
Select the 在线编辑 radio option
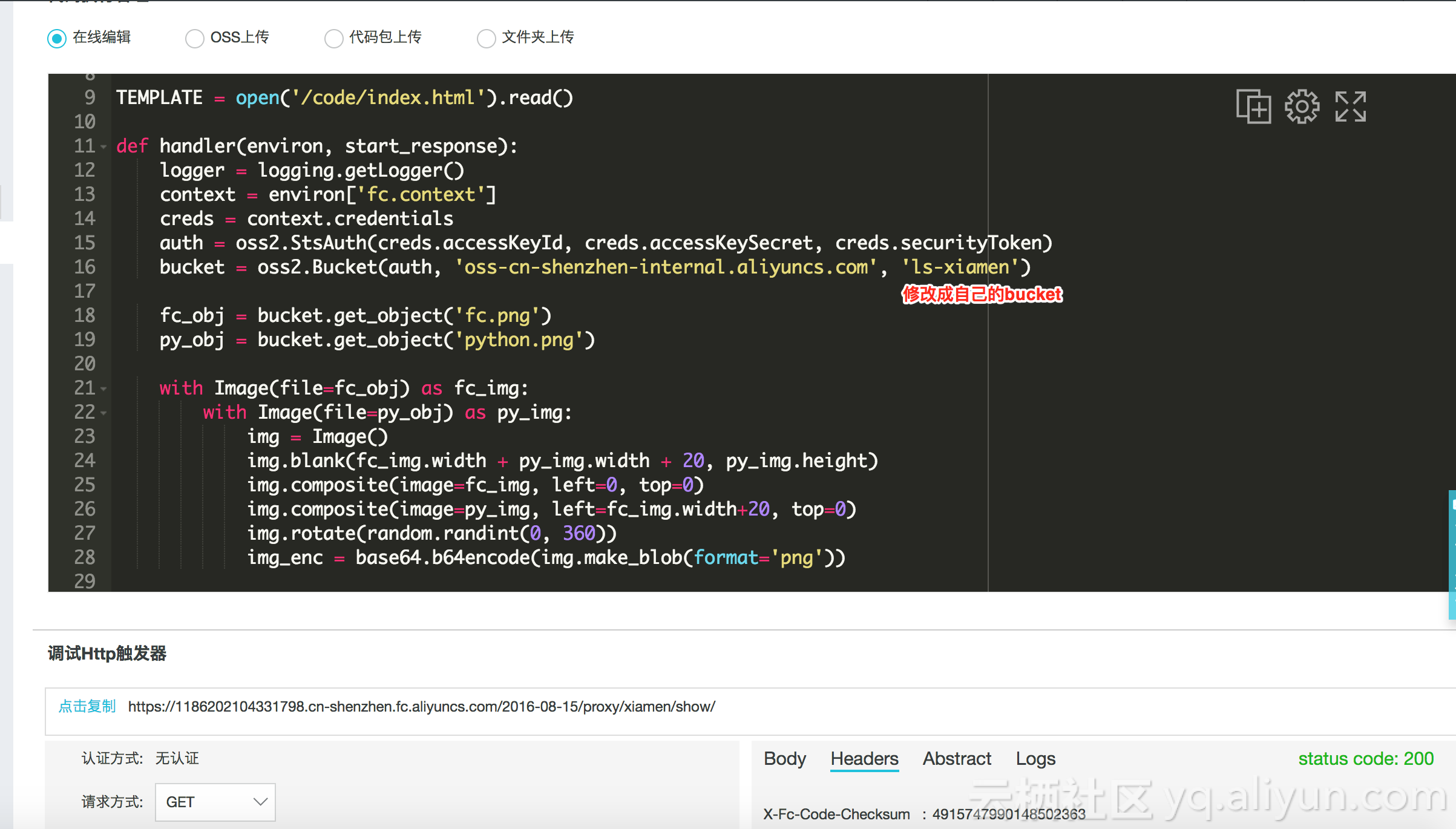click(x=57, y=38)
